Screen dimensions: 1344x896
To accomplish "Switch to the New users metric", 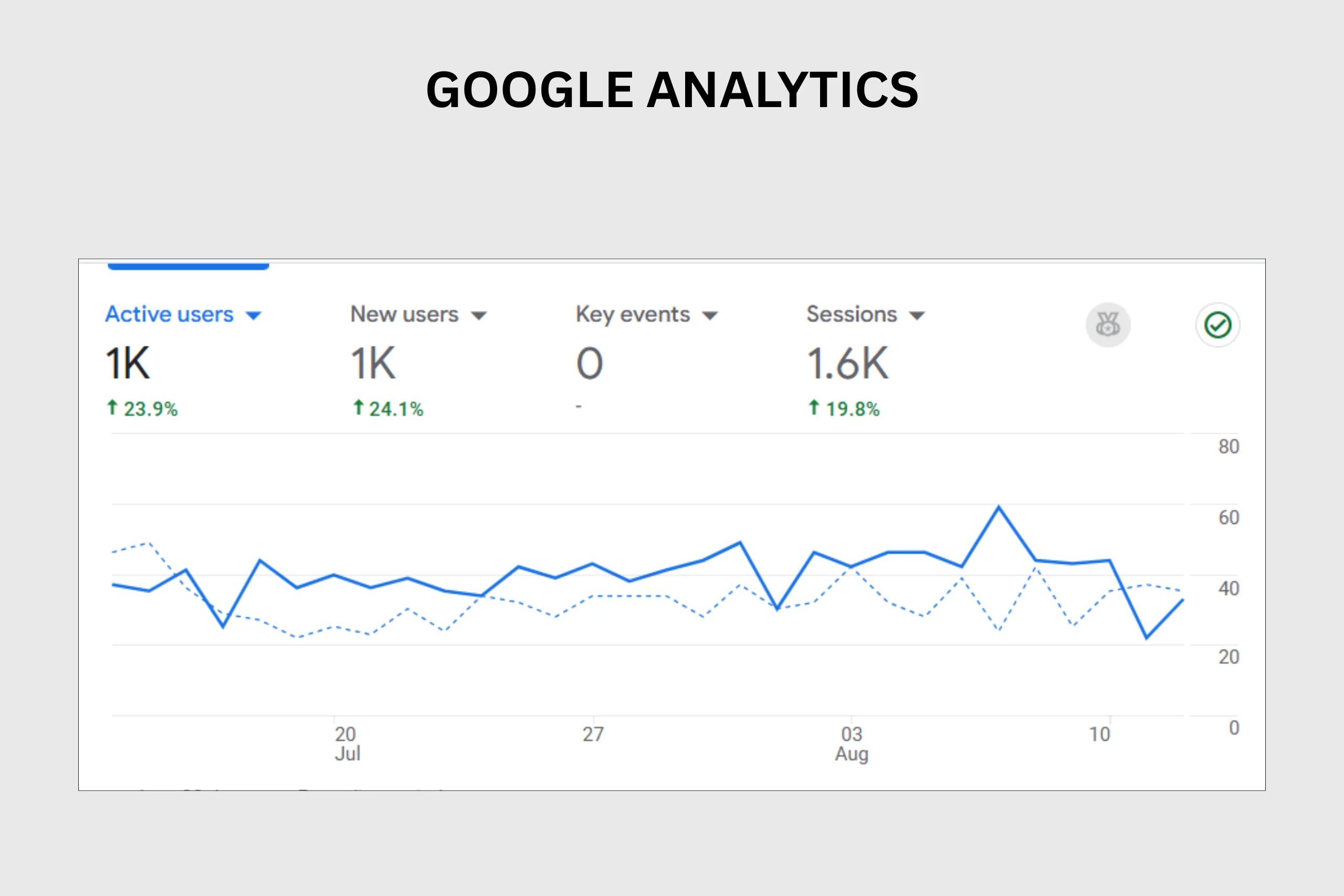I will pyautogui.click(x=405, y=314).
